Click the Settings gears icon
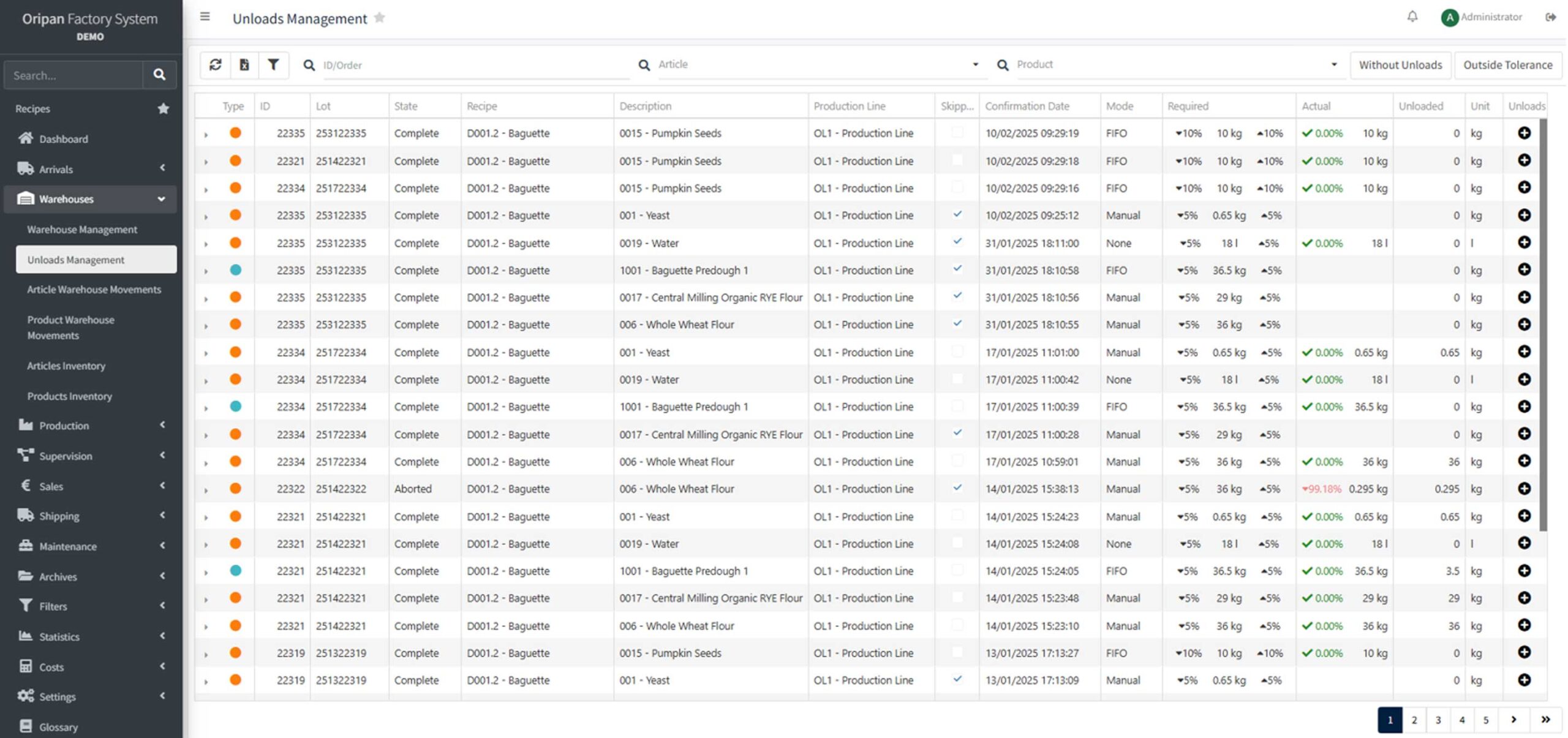Screen dimensions: 1568x738 tap(25, 696)
